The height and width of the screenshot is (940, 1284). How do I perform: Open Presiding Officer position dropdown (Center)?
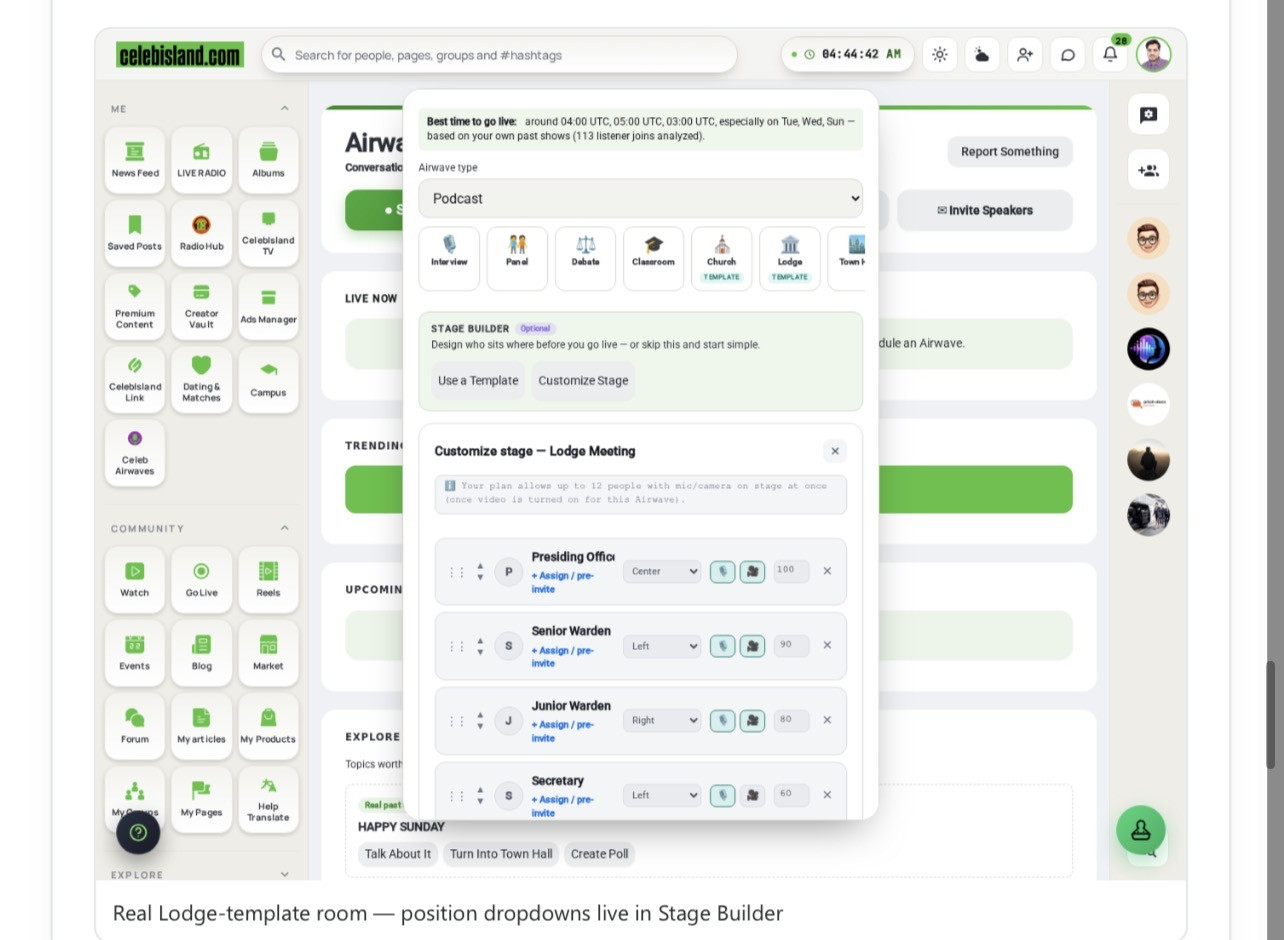pyautogui.click(x=662, y=571)
